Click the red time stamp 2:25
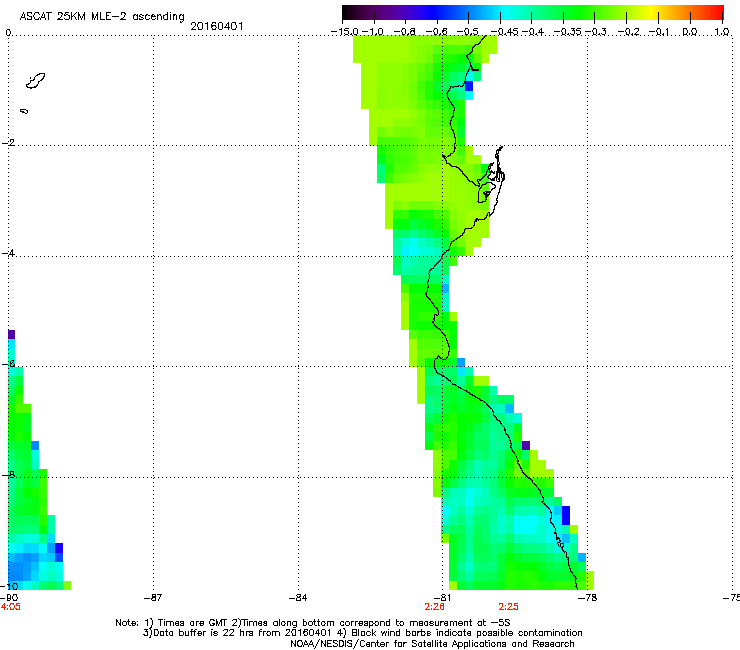Image resolution: width=740 pixels, height=650 pixels. click(508, 607)
